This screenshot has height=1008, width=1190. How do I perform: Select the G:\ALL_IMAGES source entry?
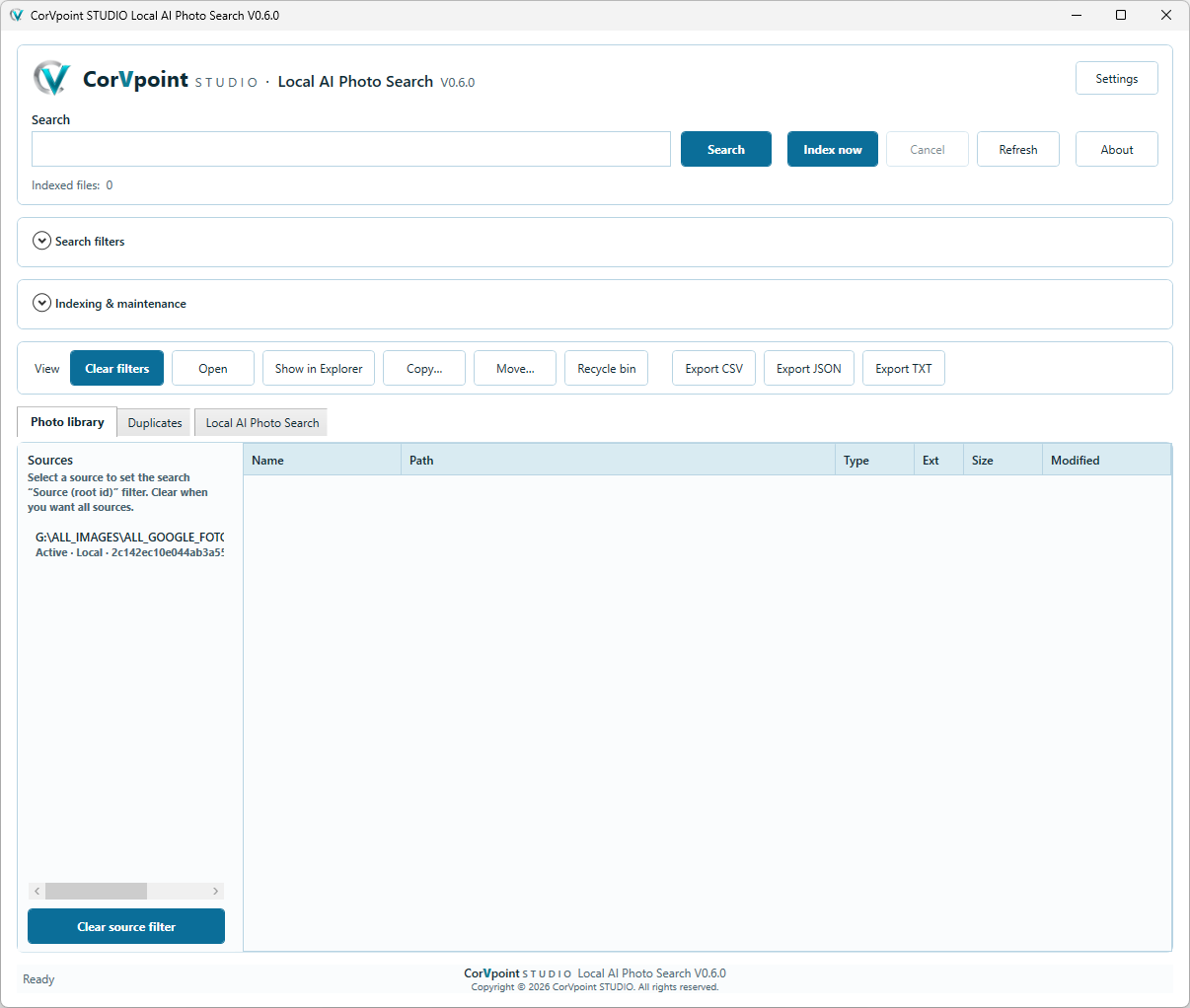click(x=128, y=544)
